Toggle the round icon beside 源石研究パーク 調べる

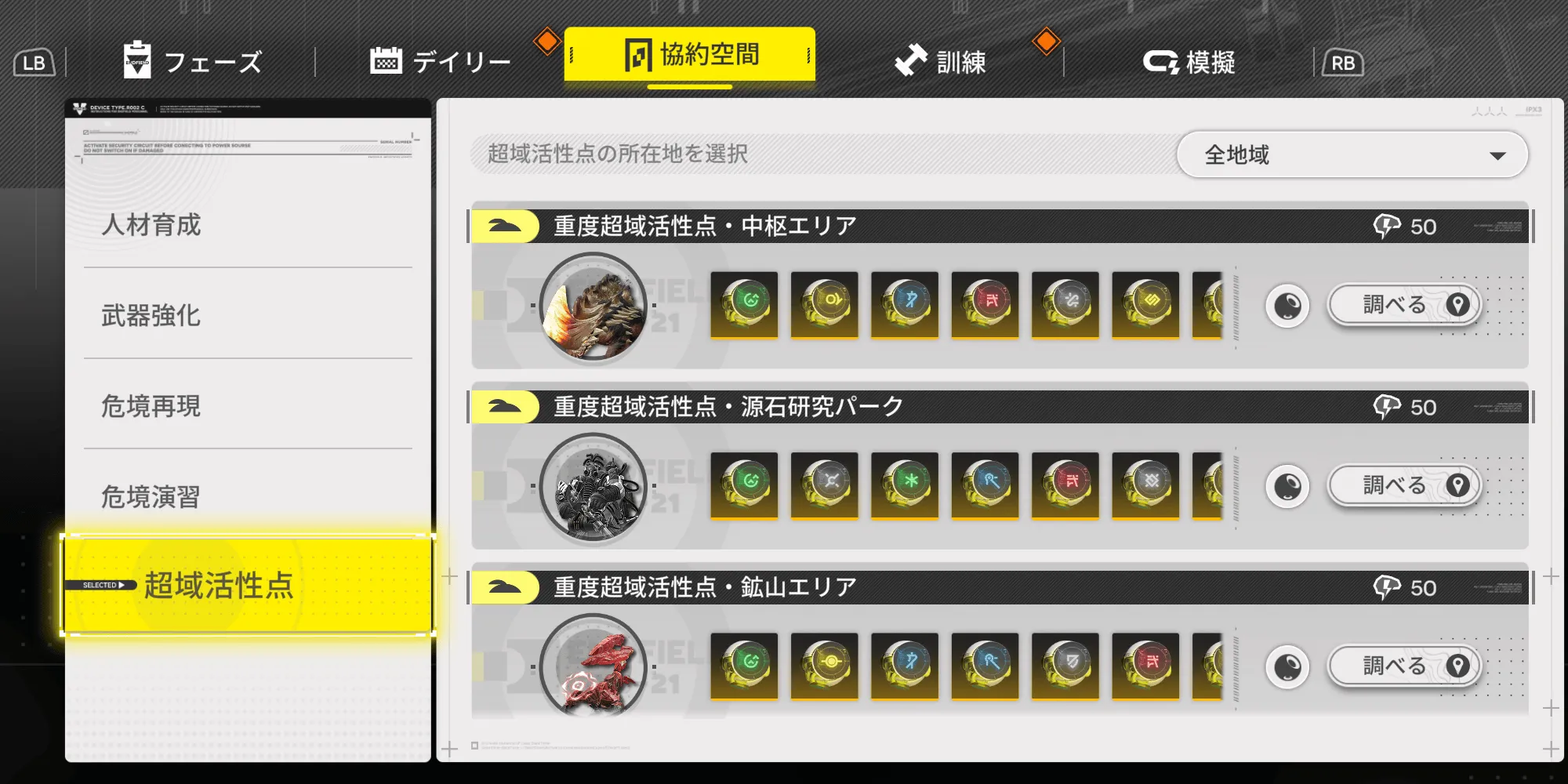click(1287, 486)
